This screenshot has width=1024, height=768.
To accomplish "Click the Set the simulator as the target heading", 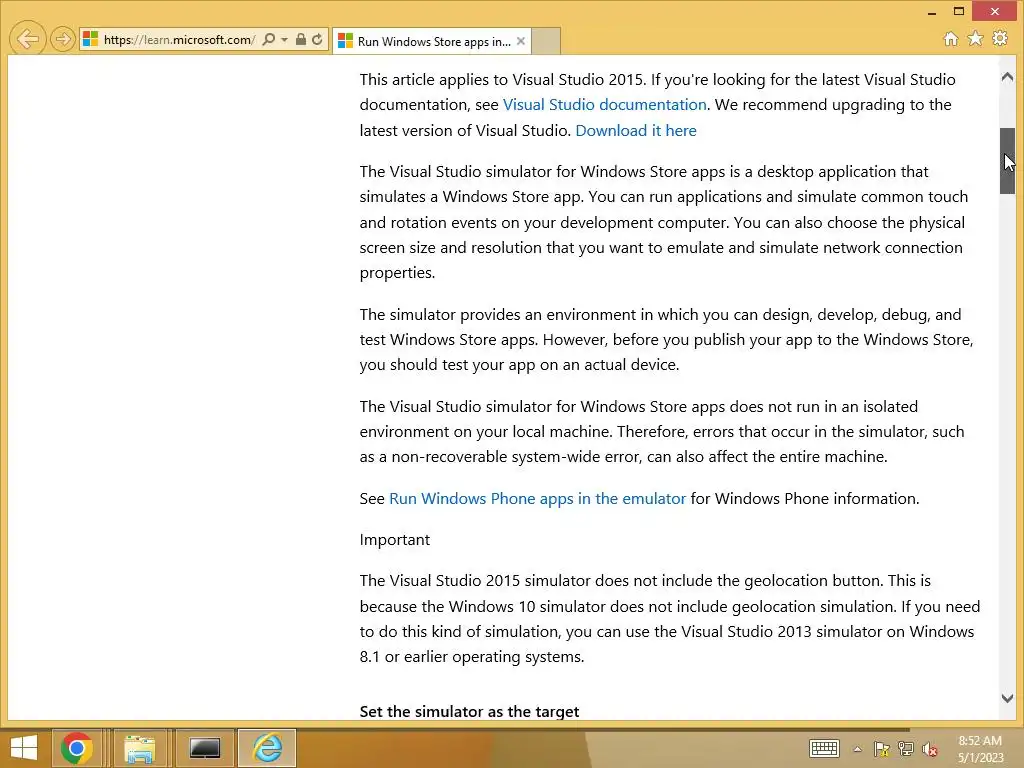I will point(469,711).
